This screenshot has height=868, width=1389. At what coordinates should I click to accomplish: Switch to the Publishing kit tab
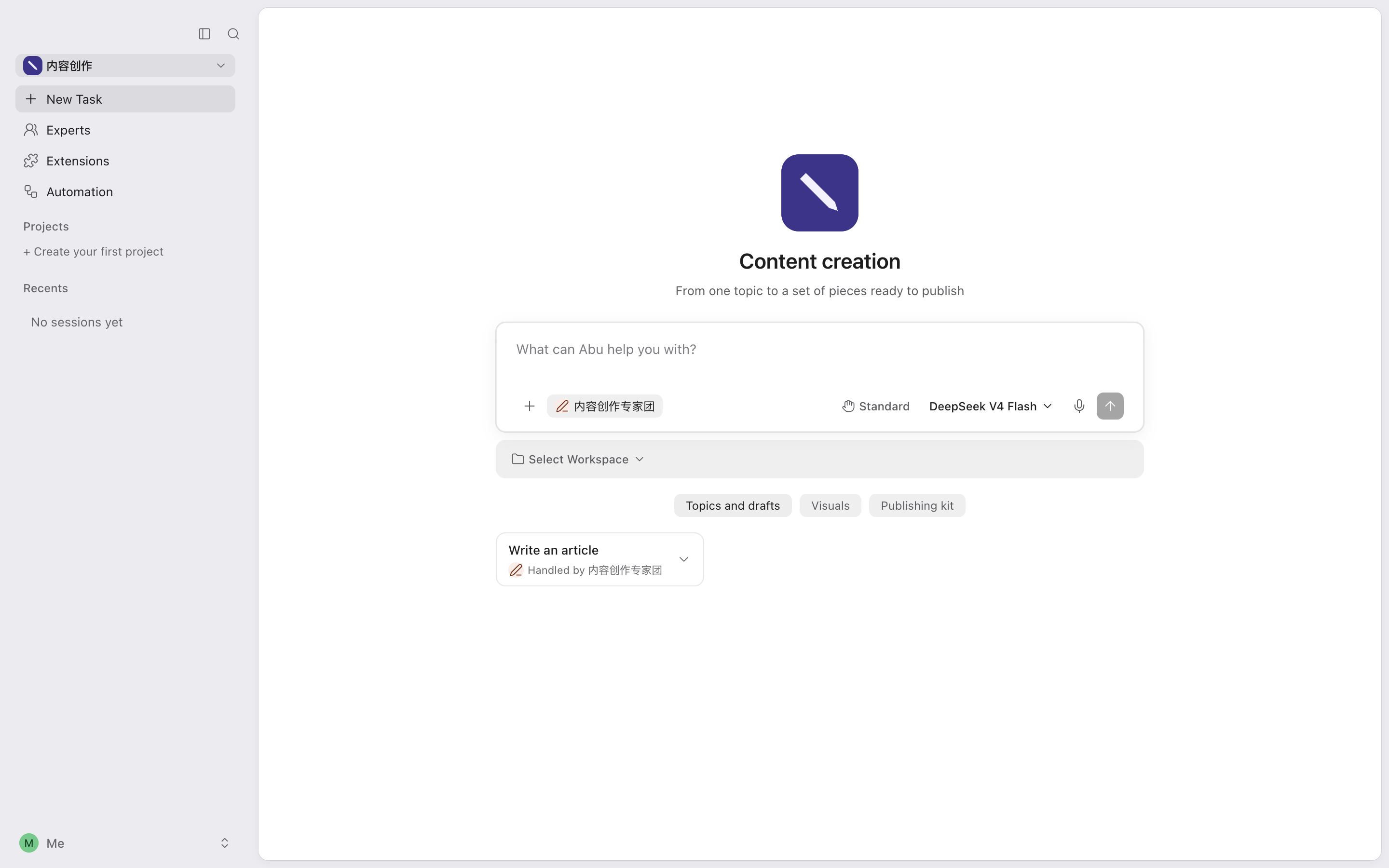pyautogui.click(x=917, y=505)
